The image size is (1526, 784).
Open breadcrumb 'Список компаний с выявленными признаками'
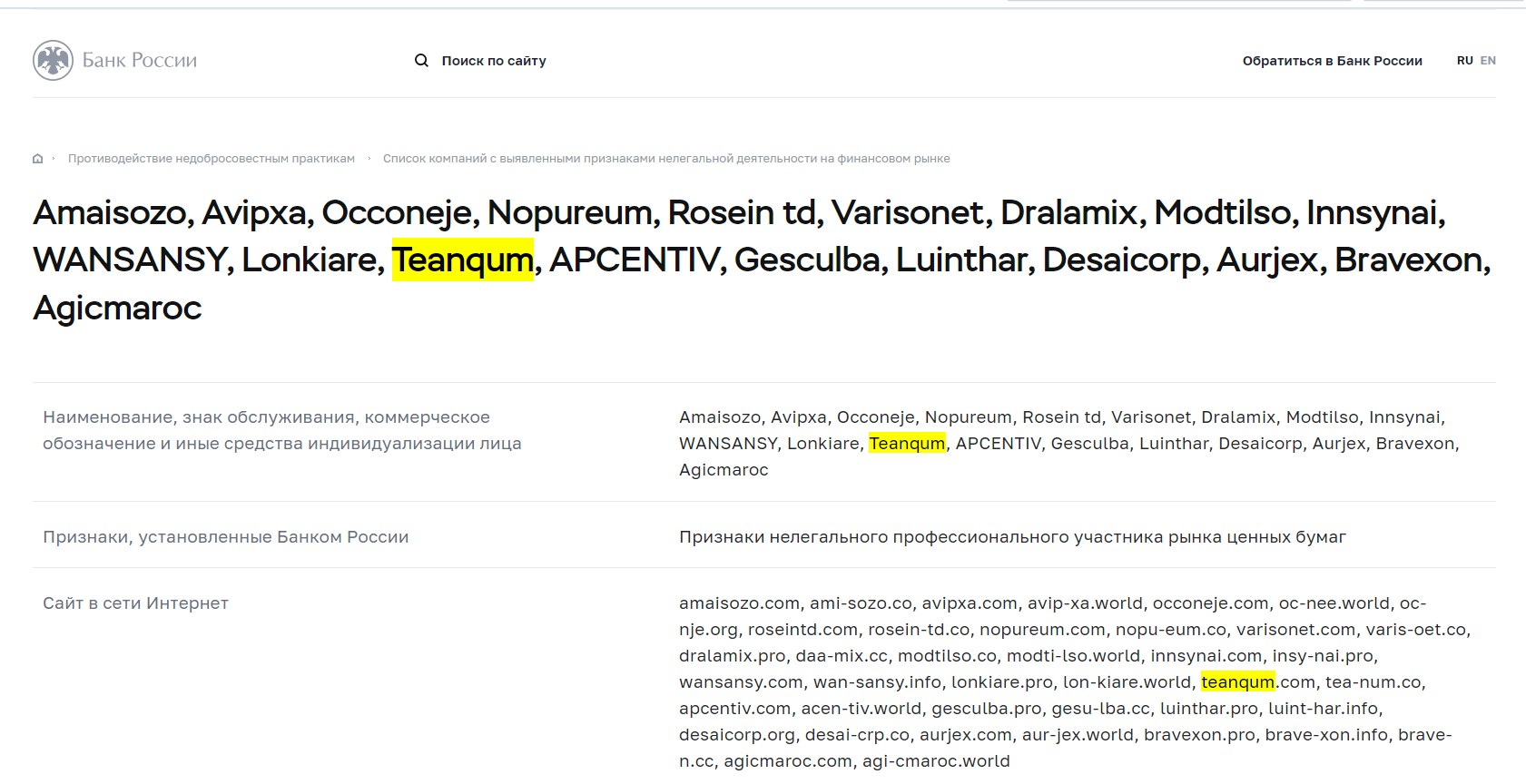[666, 159]
